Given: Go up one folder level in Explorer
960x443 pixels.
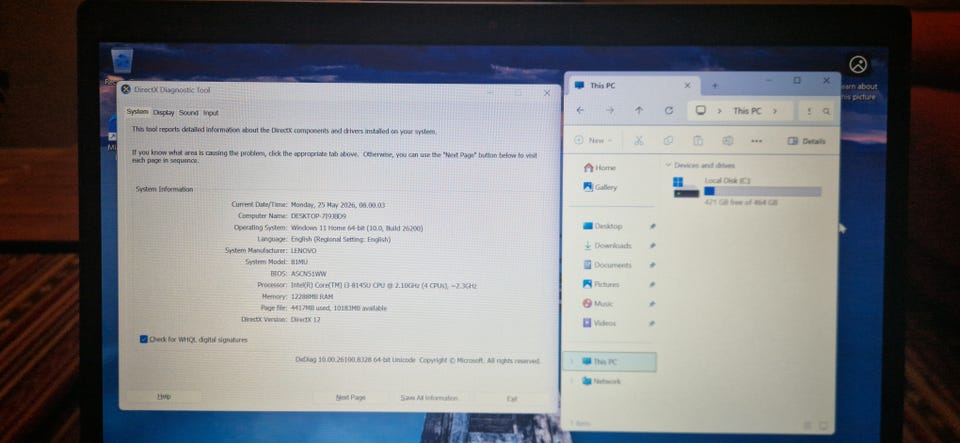Looking at the screenshot, I should [639, 111].
